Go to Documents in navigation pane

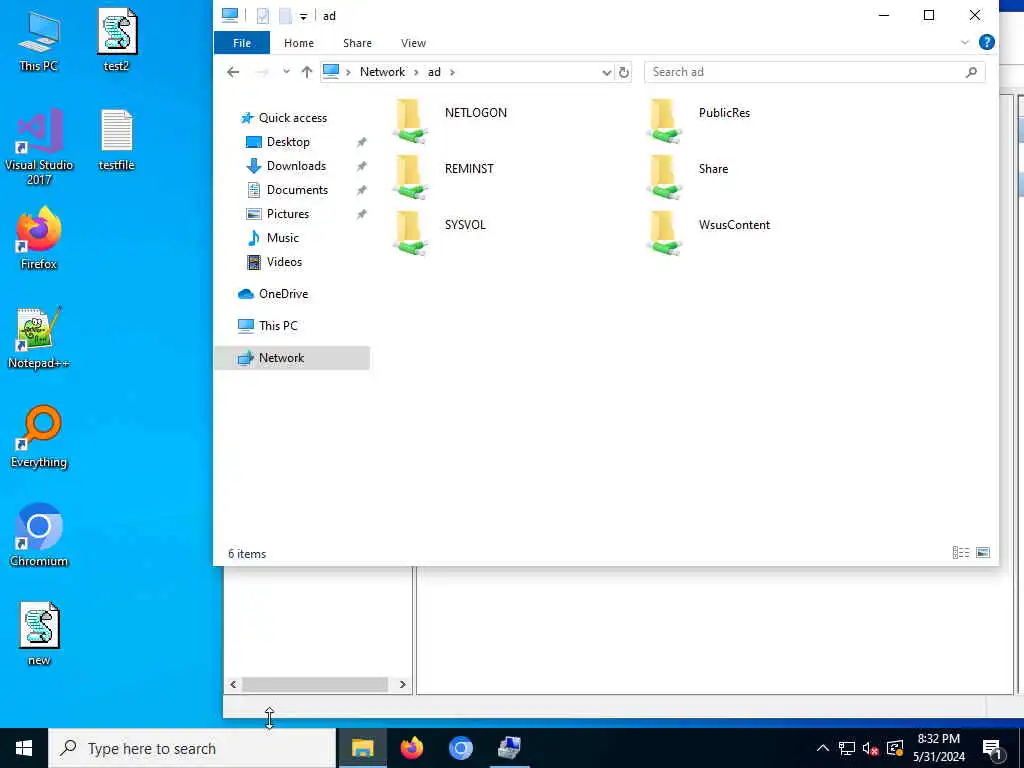click(297, 190)
